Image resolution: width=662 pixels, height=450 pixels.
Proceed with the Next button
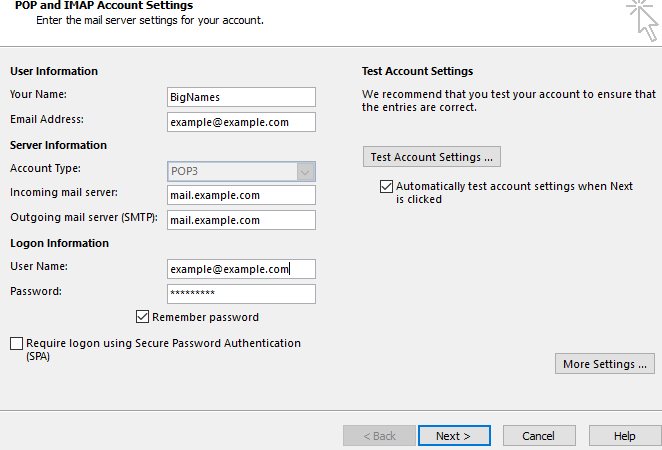[455, 436]
